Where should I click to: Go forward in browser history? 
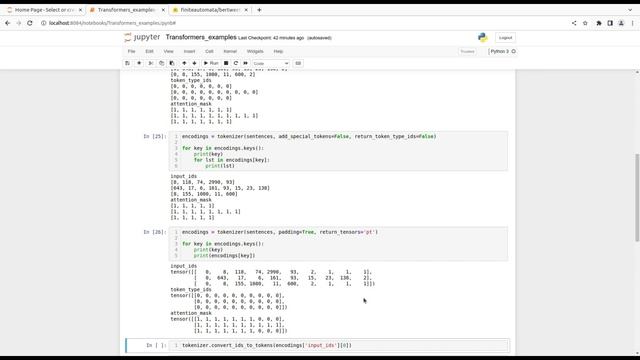click(19, 23)
